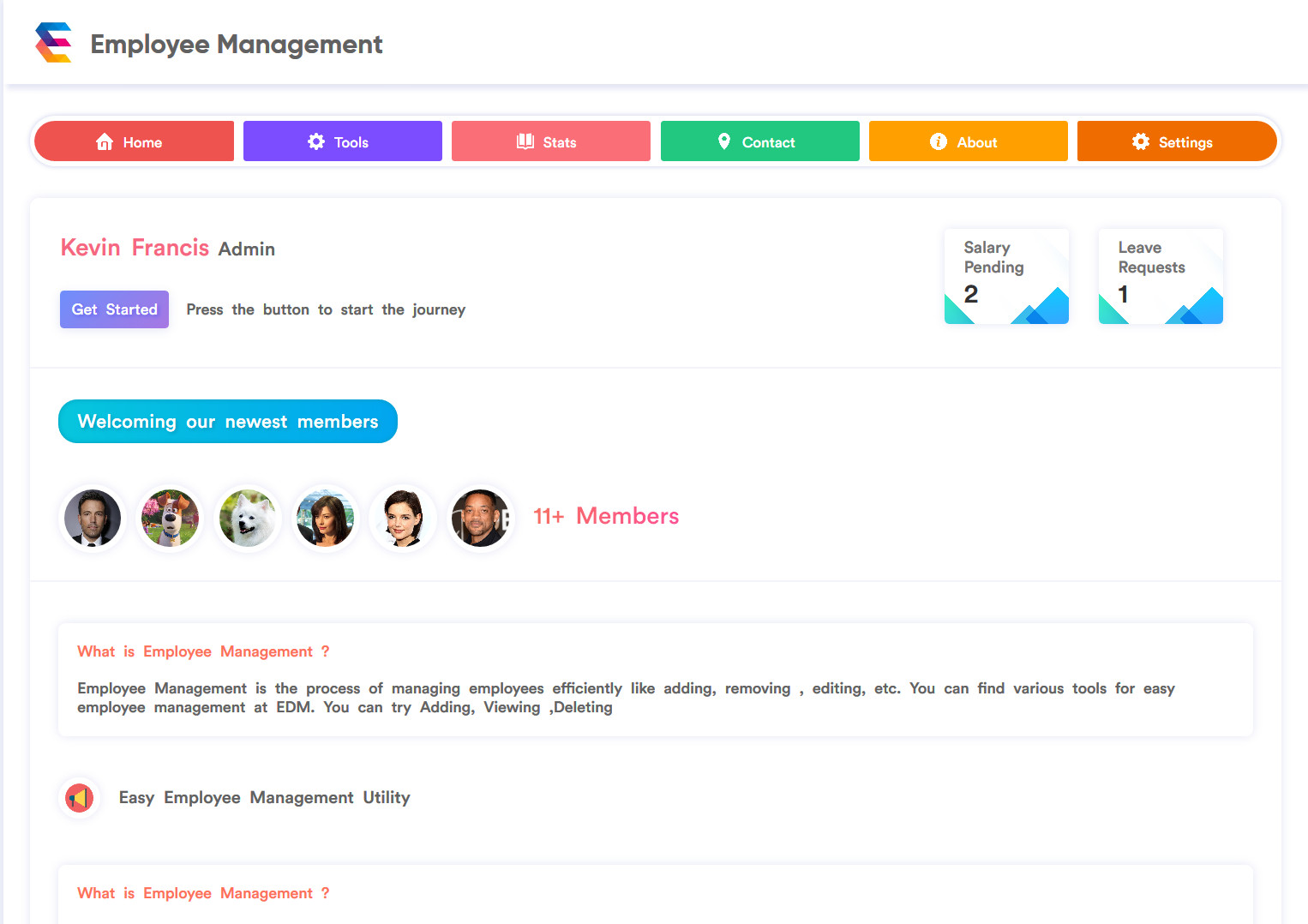Open the Stats tab label
Viewport: 1308px width, 924px height.
pyautogui.click(x=560, y=143)
